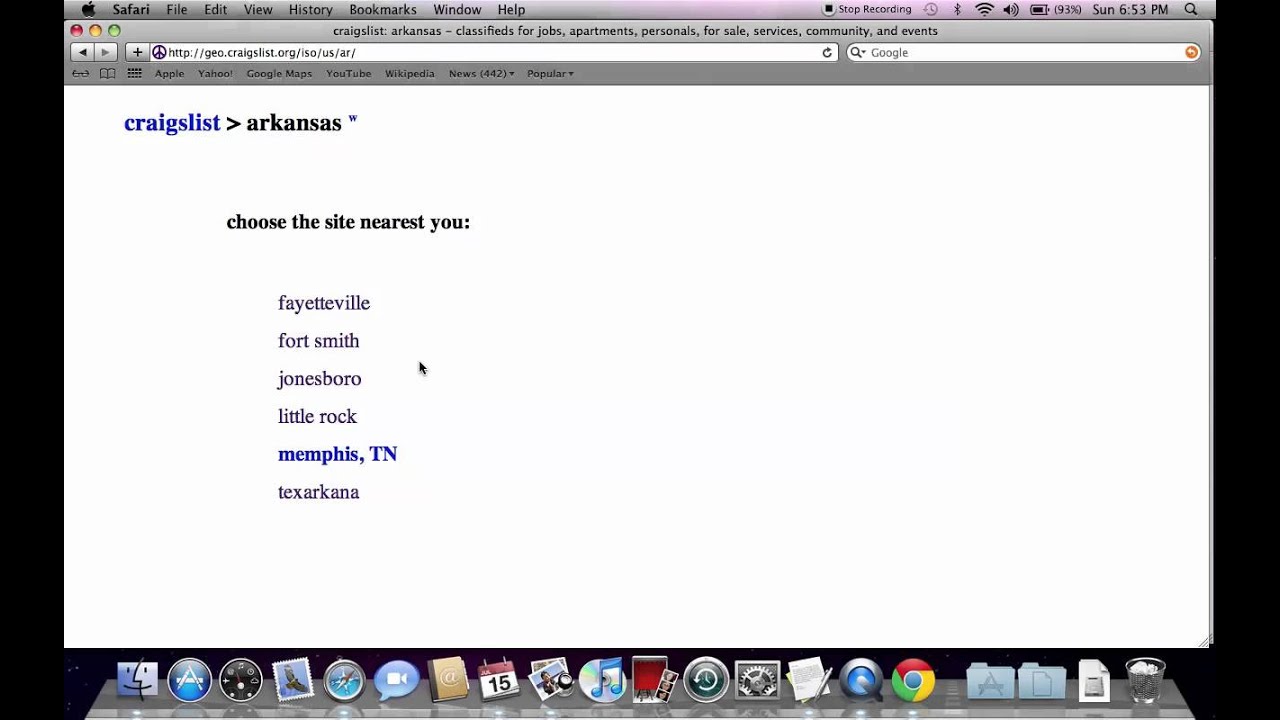Viewport: 1280px width, 720px height.
Task: Click the Spotlight magnifier in menu bar
Action: 1191,10
